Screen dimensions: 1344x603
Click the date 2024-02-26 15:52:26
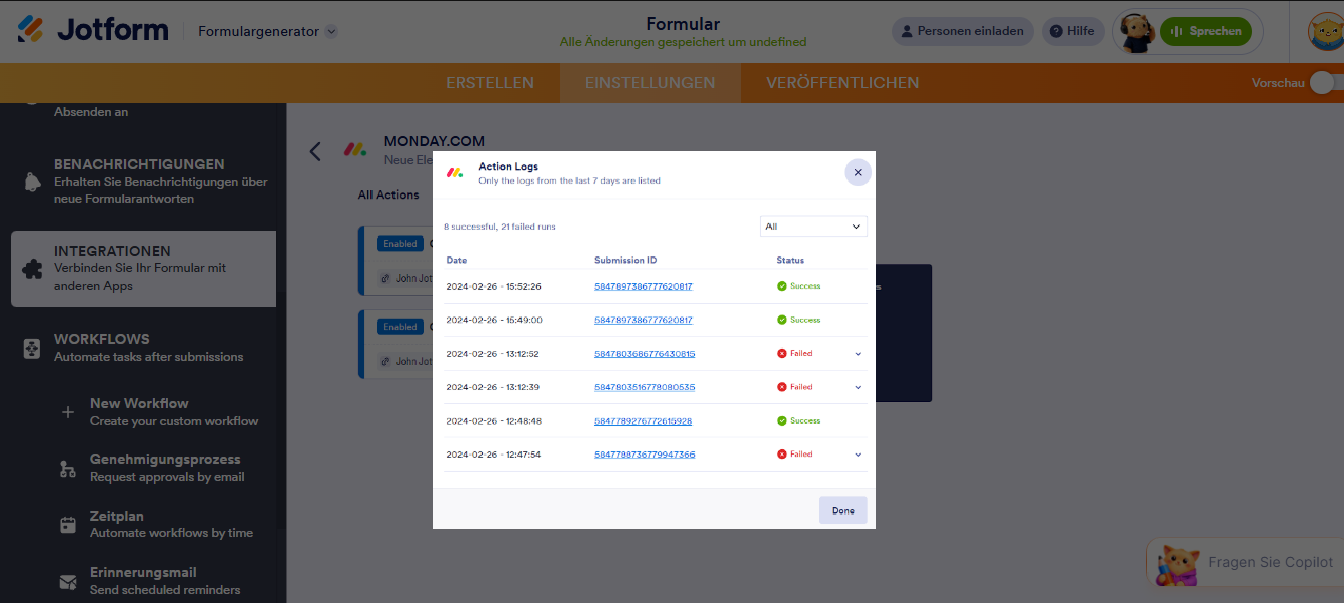pyautogui.click(x=494, y=286)
